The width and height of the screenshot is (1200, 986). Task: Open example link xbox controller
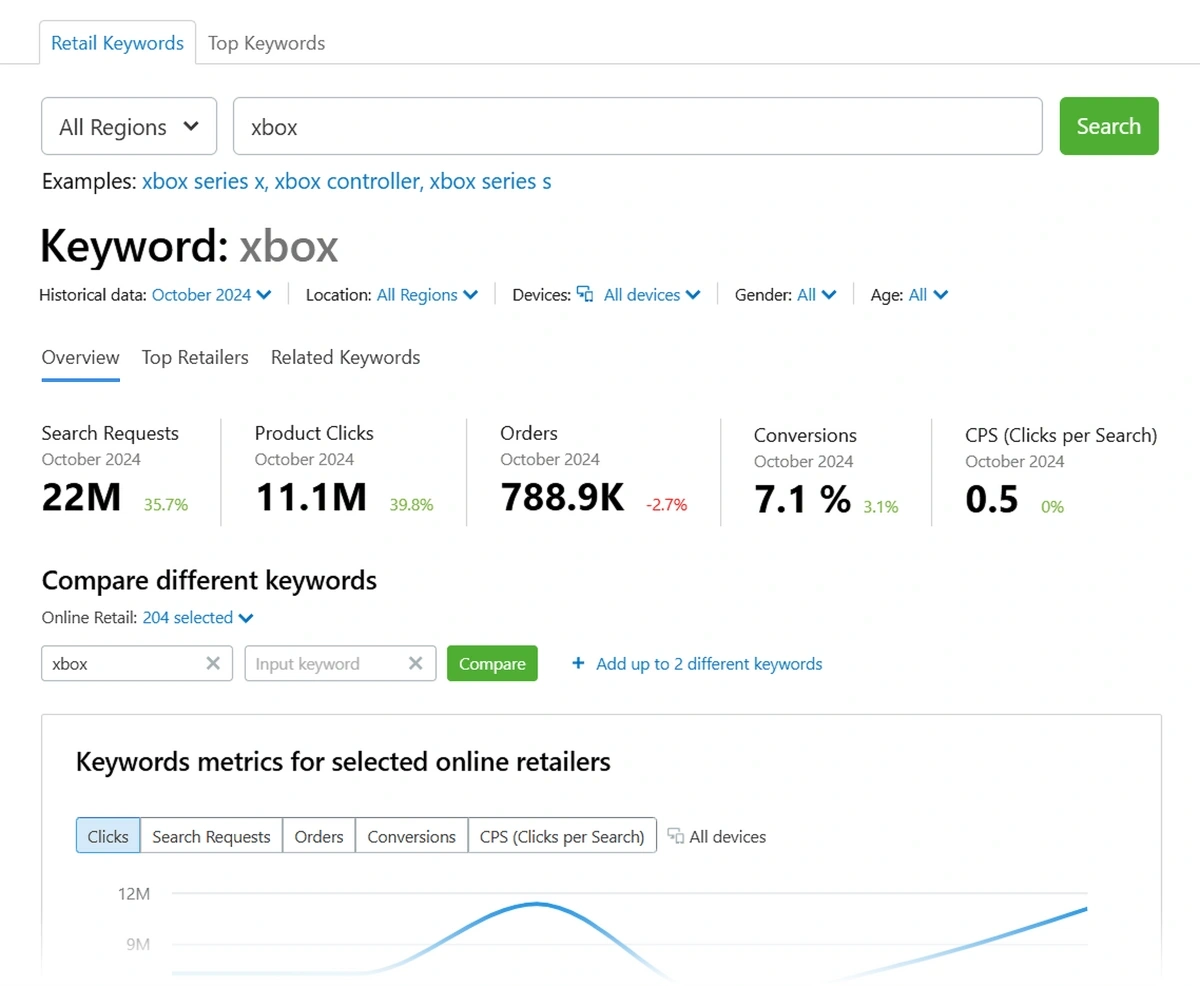(349, 182)
